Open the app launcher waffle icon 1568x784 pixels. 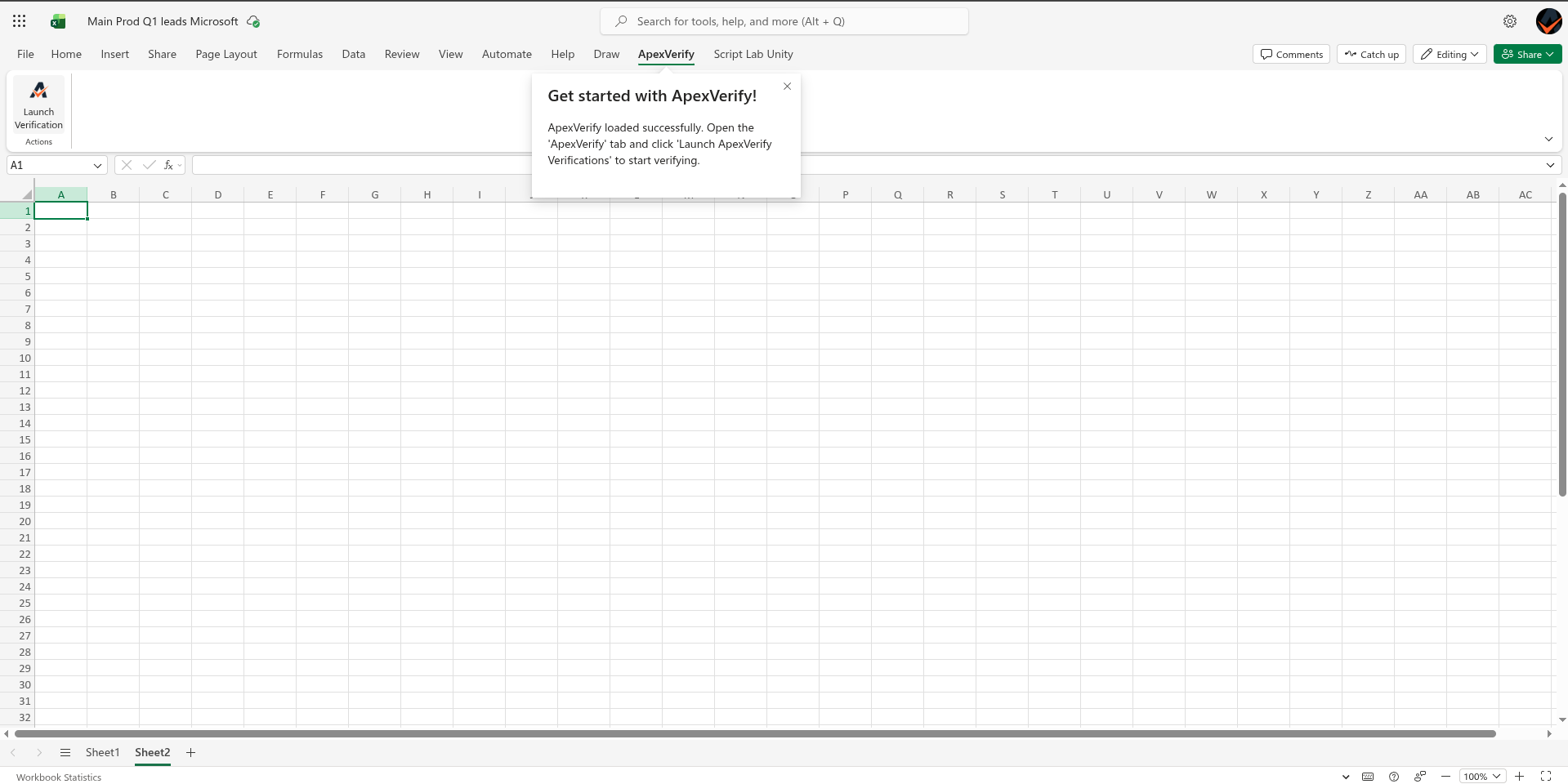[20, 21]
